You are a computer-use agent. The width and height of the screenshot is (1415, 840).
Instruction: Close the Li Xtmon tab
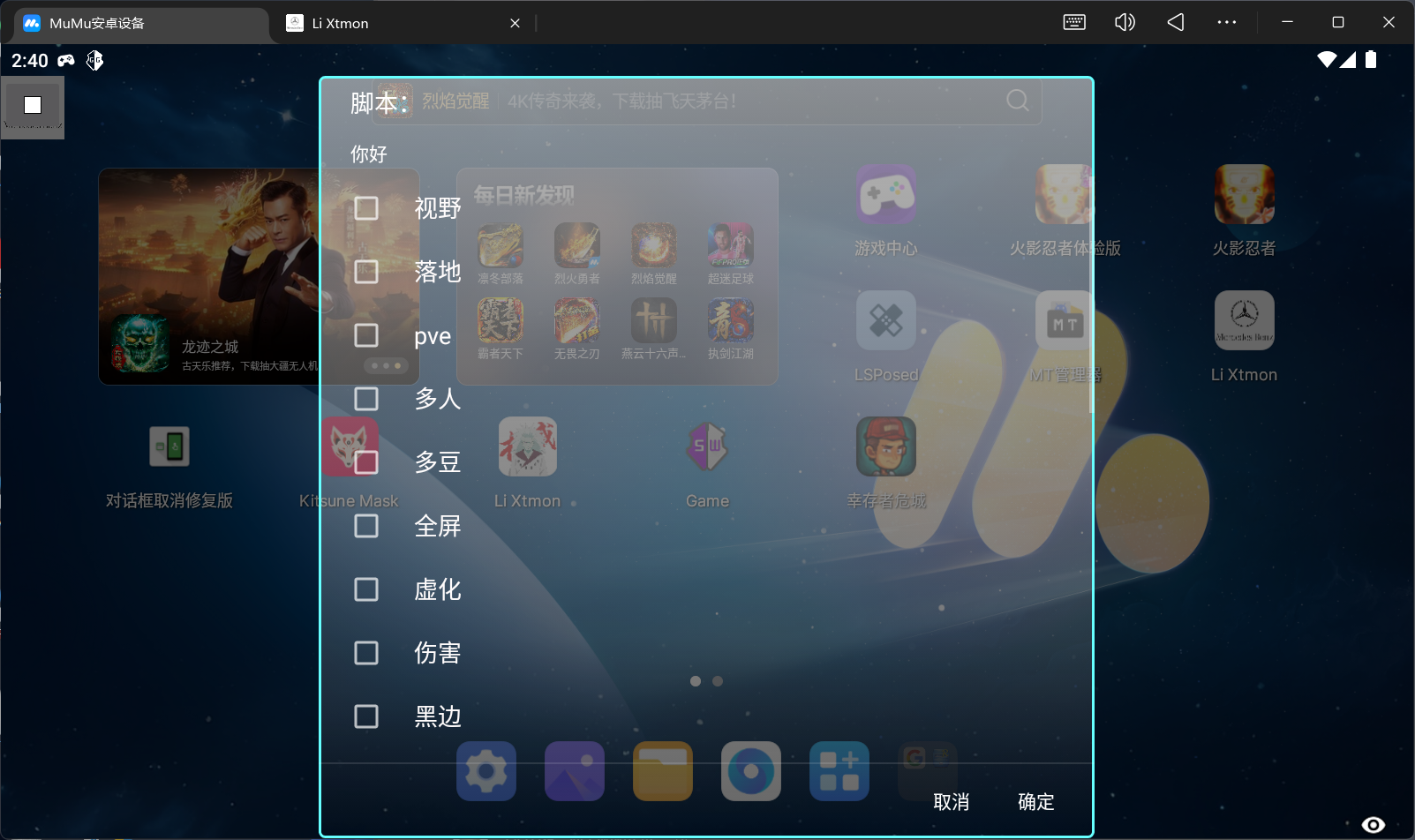click(x=515, y=24)
